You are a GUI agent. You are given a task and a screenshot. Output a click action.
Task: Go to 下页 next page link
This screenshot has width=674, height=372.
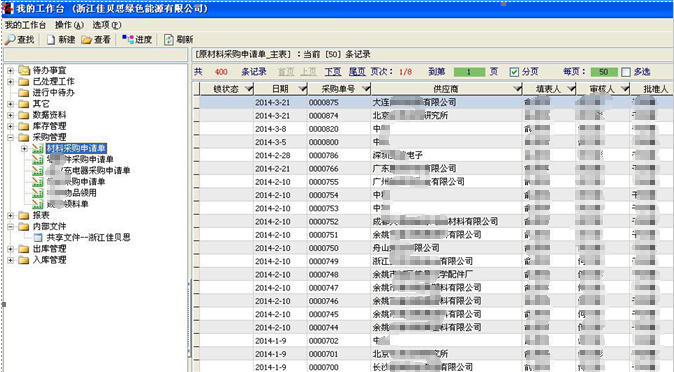(x=333, y=72)
